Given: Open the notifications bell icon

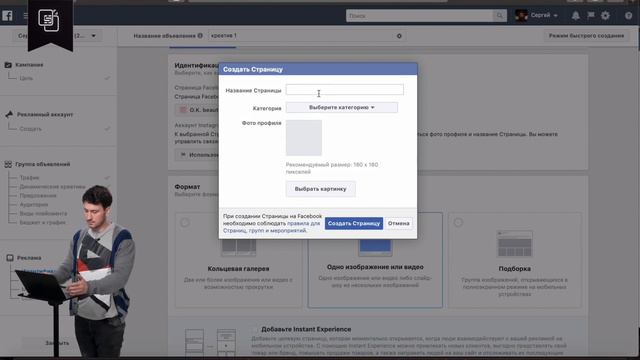Looking at the screenshot, I should (576, 16).
